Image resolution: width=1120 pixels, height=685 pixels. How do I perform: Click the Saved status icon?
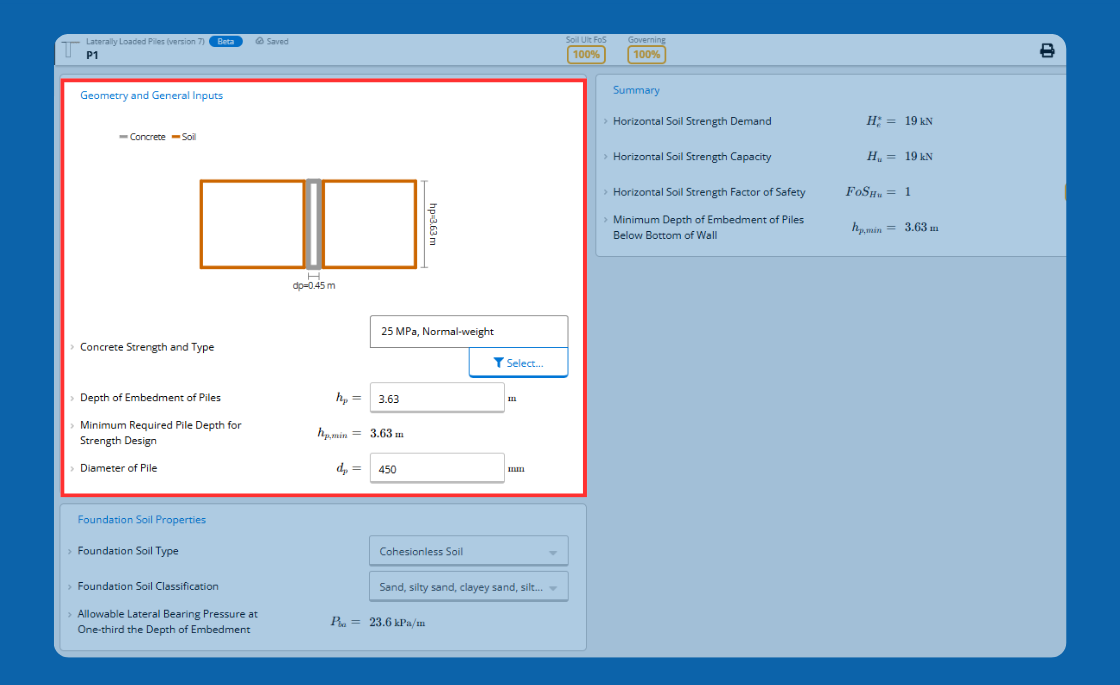(x=259, y=41)
